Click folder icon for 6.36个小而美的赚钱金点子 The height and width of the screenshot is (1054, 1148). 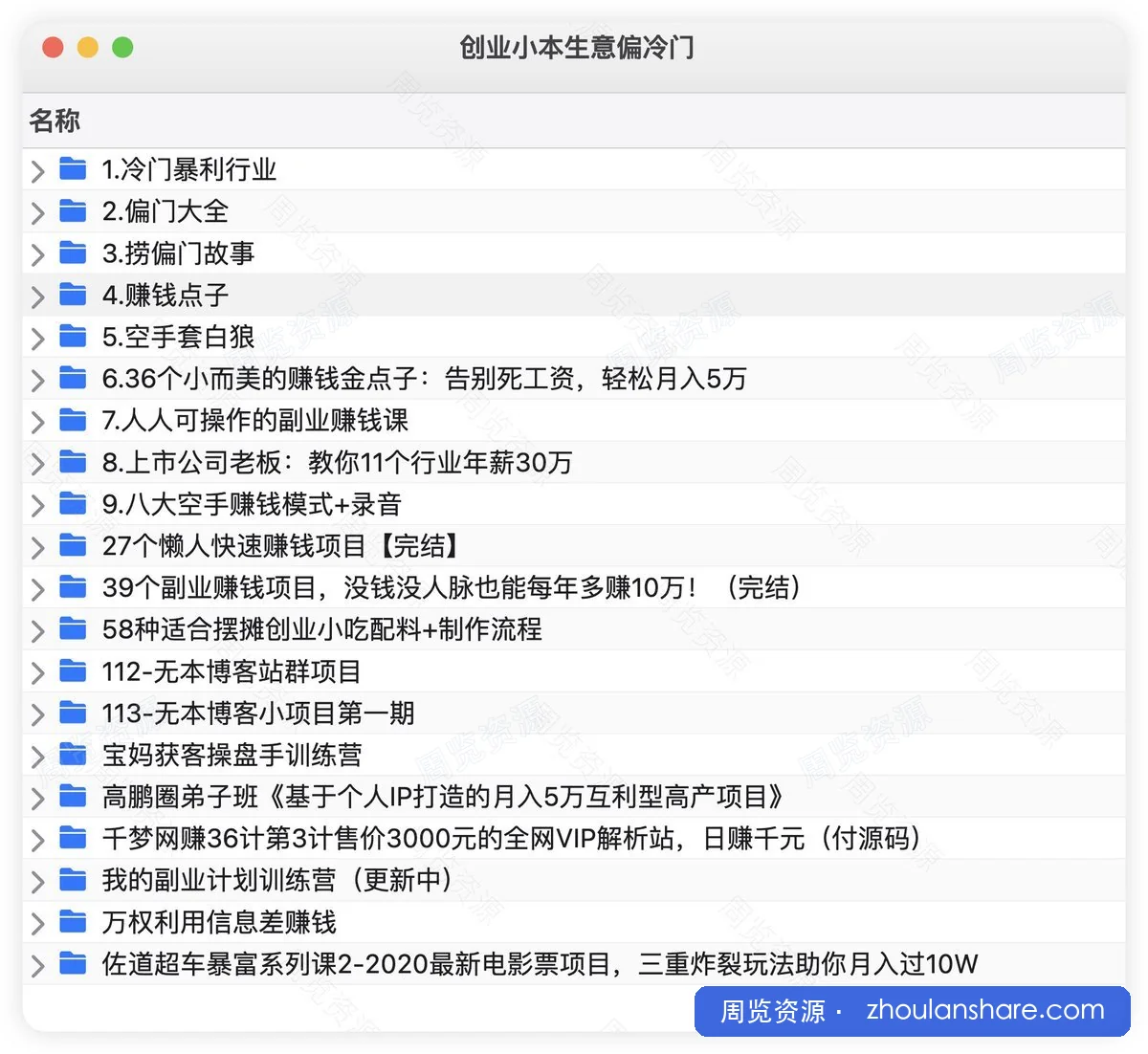click(73, 379)
